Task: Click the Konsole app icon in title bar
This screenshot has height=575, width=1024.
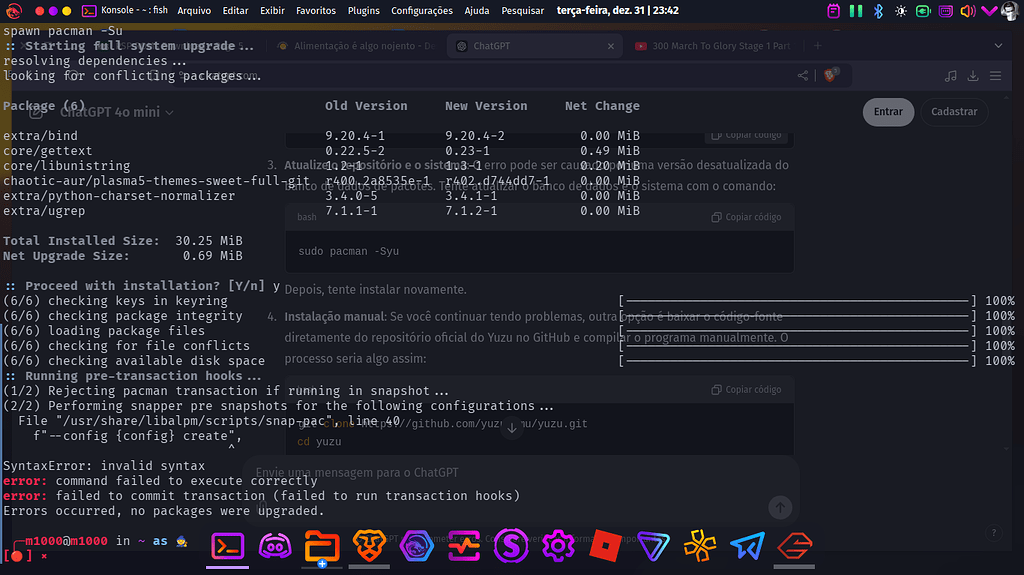Action: 89,11
